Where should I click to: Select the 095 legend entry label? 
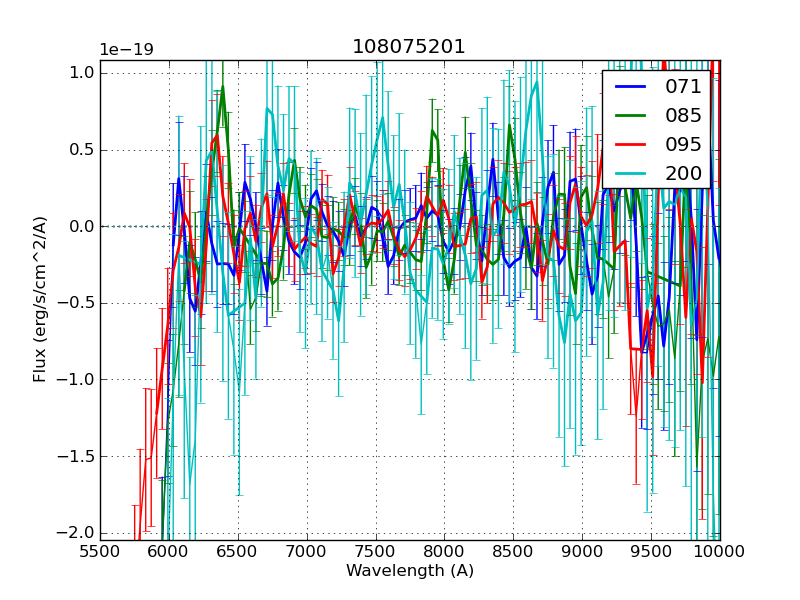[683, 145]
